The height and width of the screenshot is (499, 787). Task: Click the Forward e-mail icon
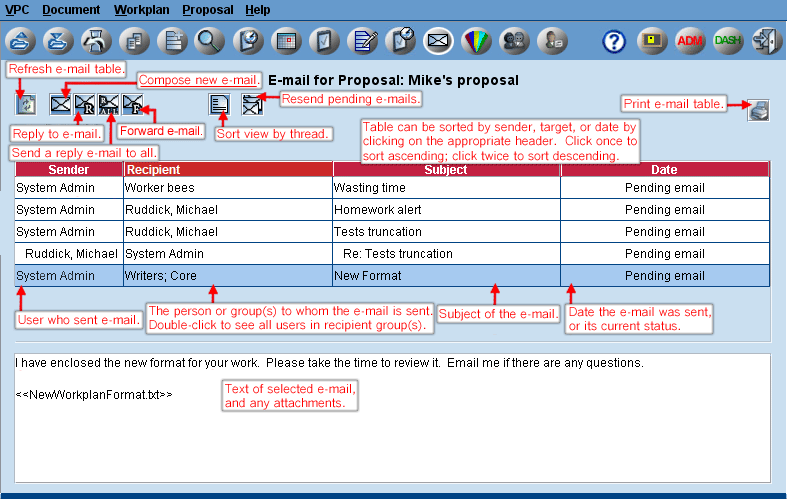tap(132, 103)
